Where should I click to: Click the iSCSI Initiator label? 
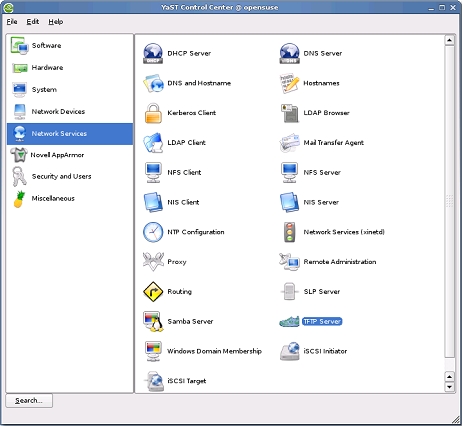click(325, 351)
